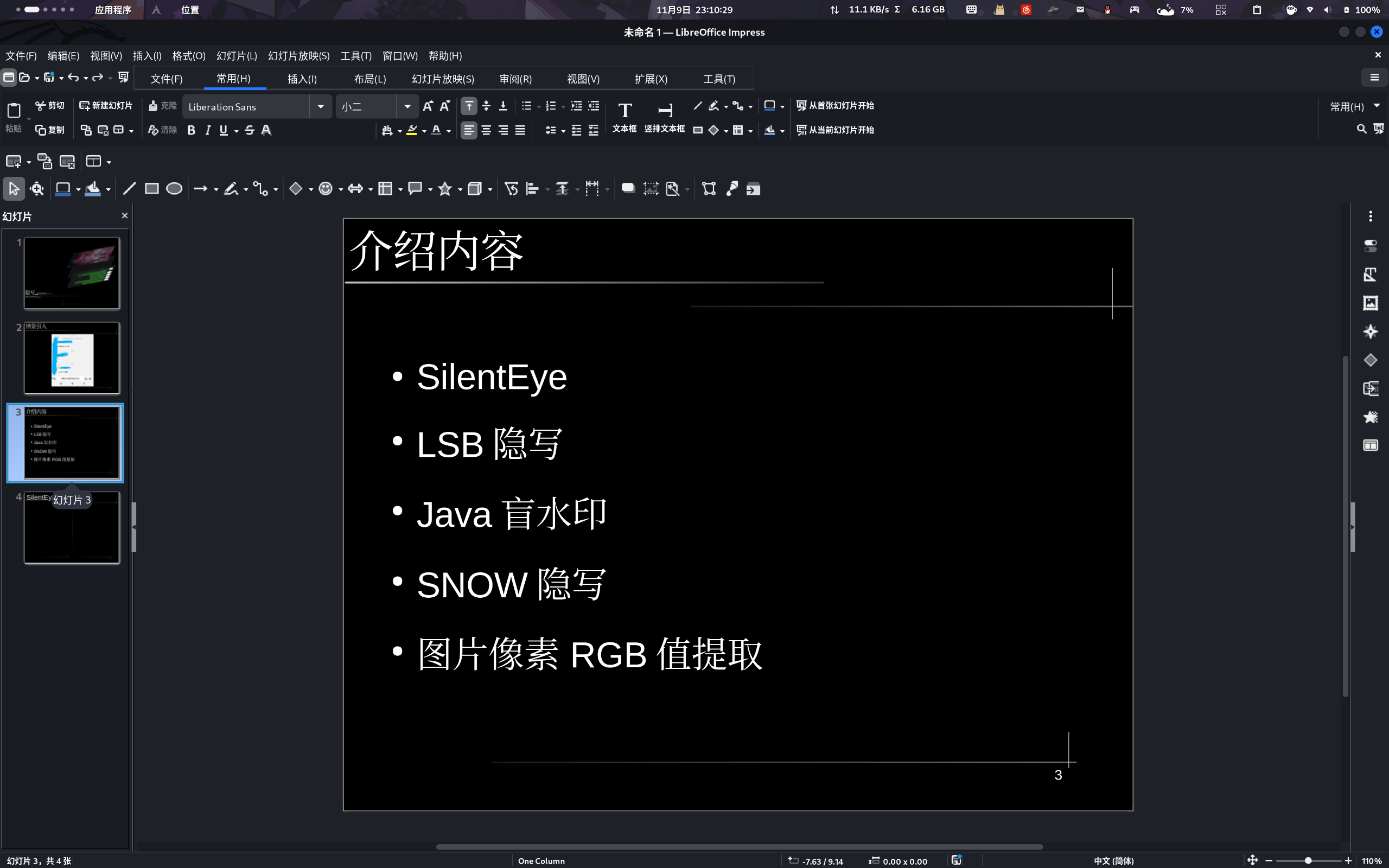Viewport: 1389px width, 868px height.
Task: Click the zoom slider handle in status bar
Action: point(1308,860)
